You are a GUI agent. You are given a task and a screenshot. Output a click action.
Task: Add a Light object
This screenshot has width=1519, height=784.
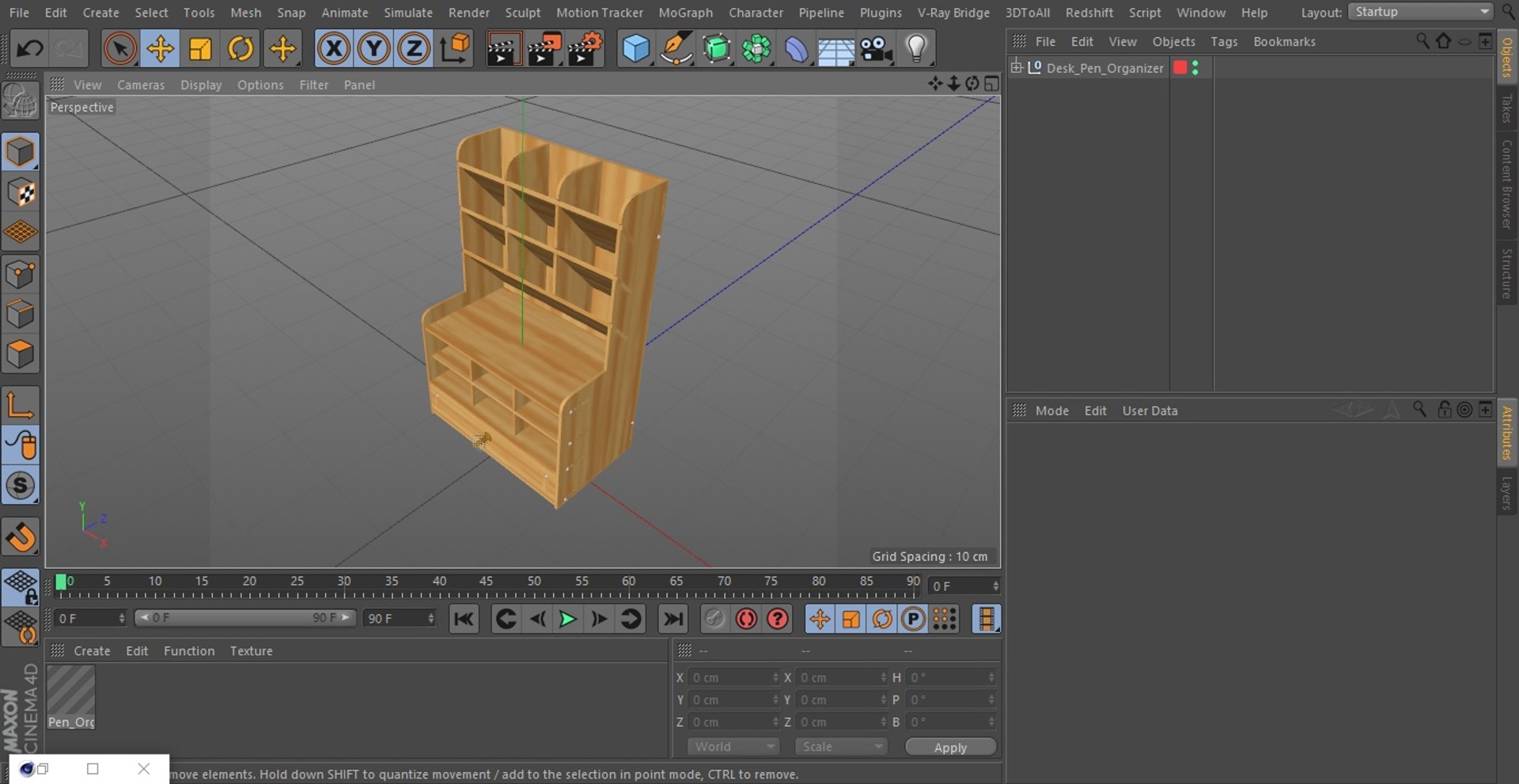[916, 49]
